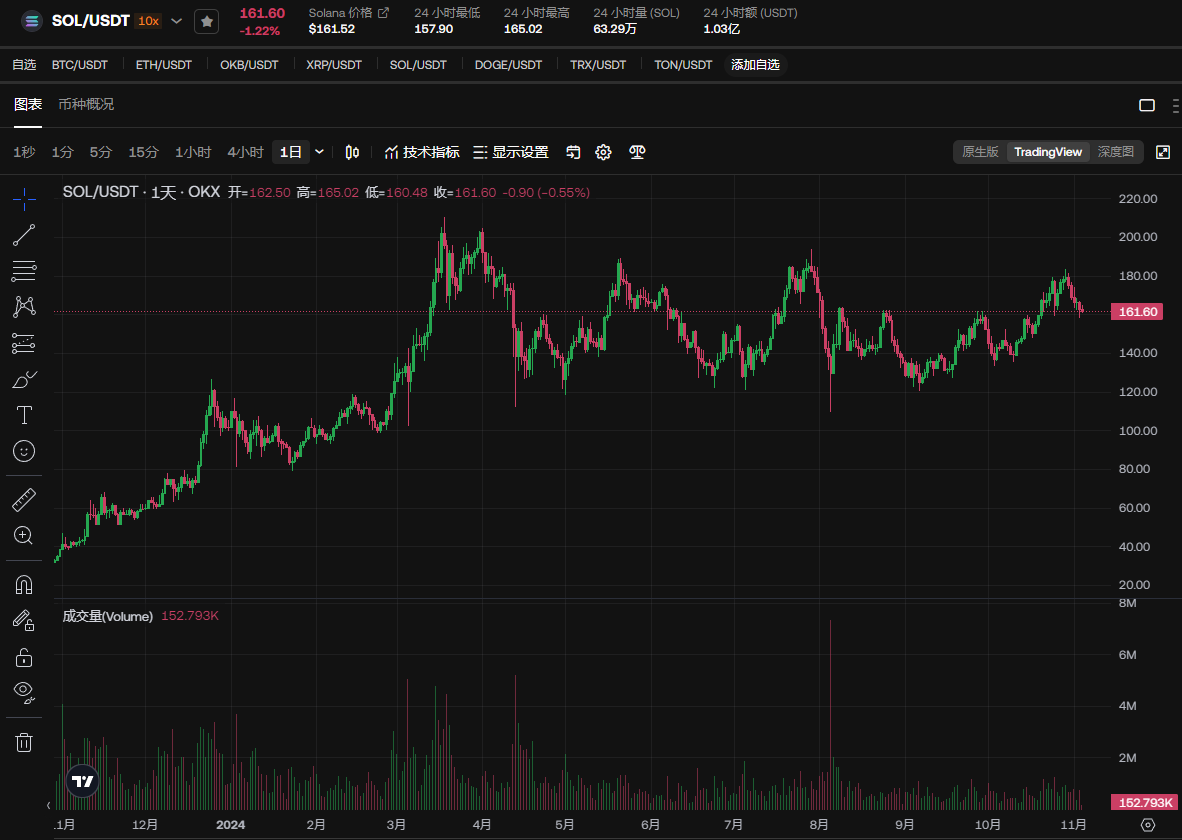Select TRX/USDT from watchlist
Viewport: 1182px width, 840px height.
pos(598,65)
